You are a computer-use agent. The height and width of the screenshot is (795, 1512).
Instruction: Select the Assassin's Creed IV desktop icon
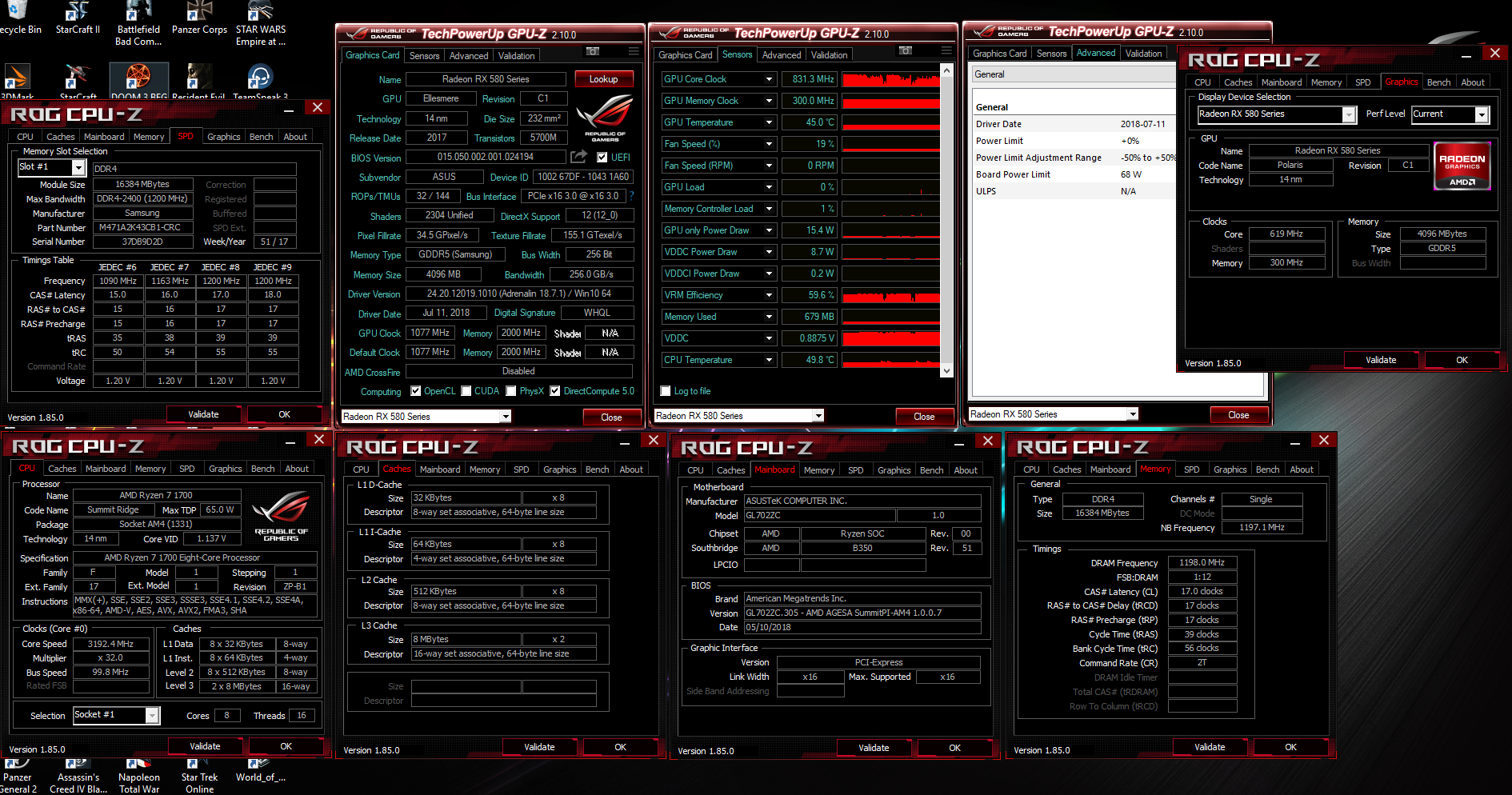coord(78,777)
